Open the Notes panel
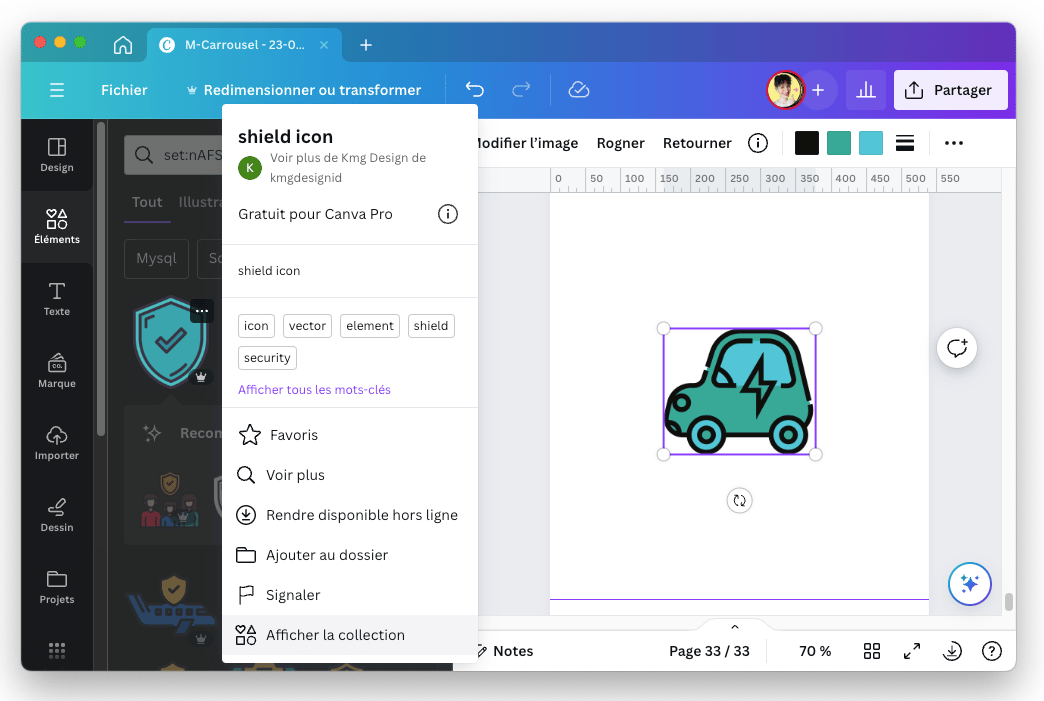The image size is (1044, 701). click(505, 651)
